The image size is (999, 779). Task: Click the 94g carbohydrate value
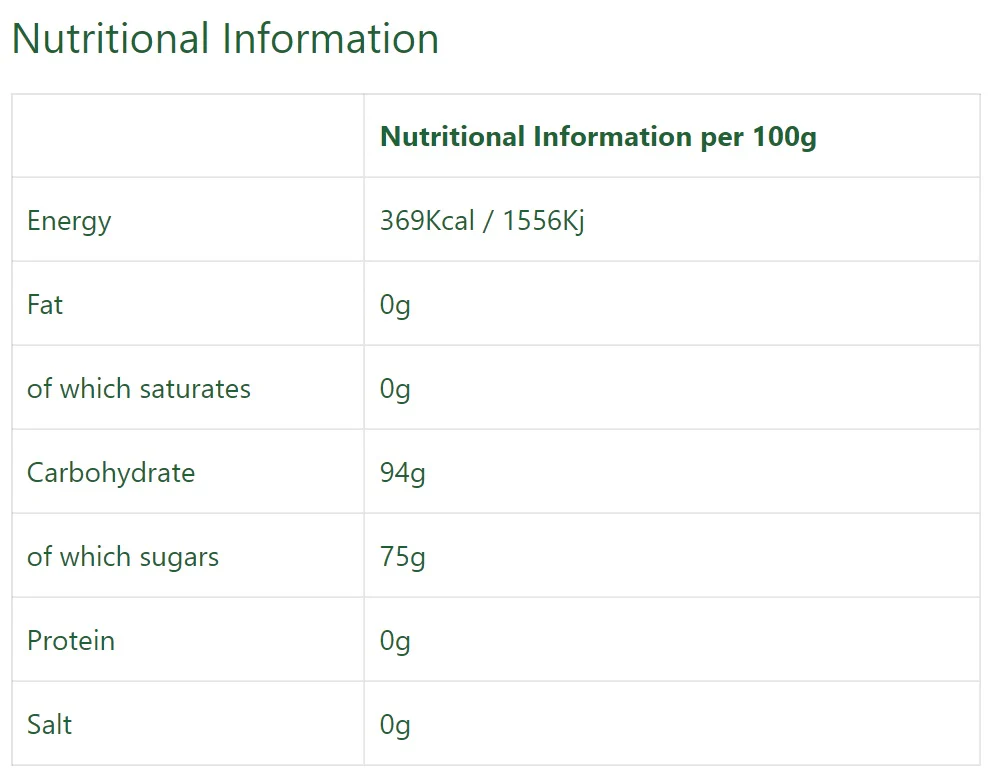(402, 473)
